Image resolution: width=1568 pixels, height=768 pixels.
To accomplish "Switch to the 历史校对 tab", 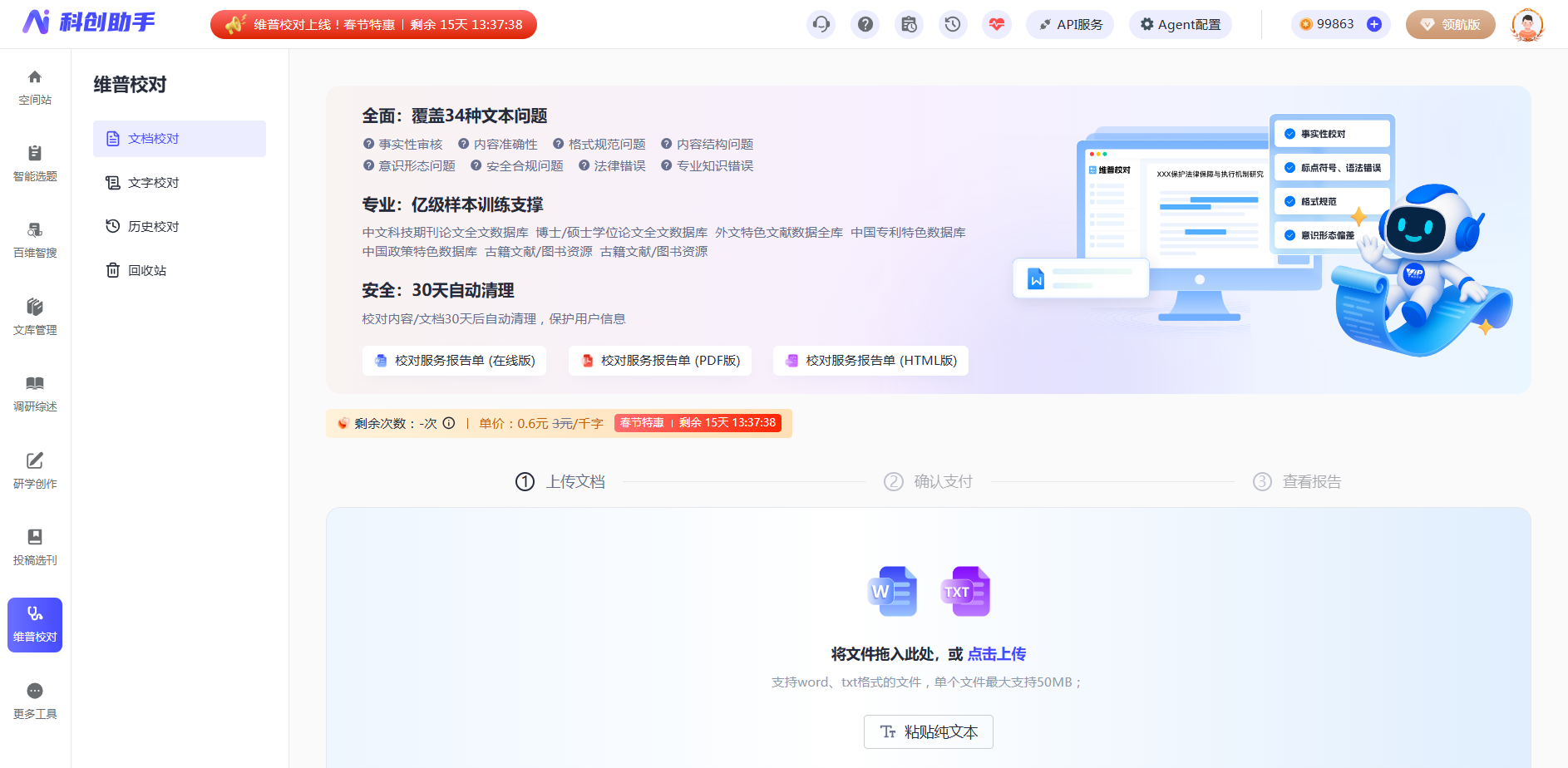I will coord(152,226).
